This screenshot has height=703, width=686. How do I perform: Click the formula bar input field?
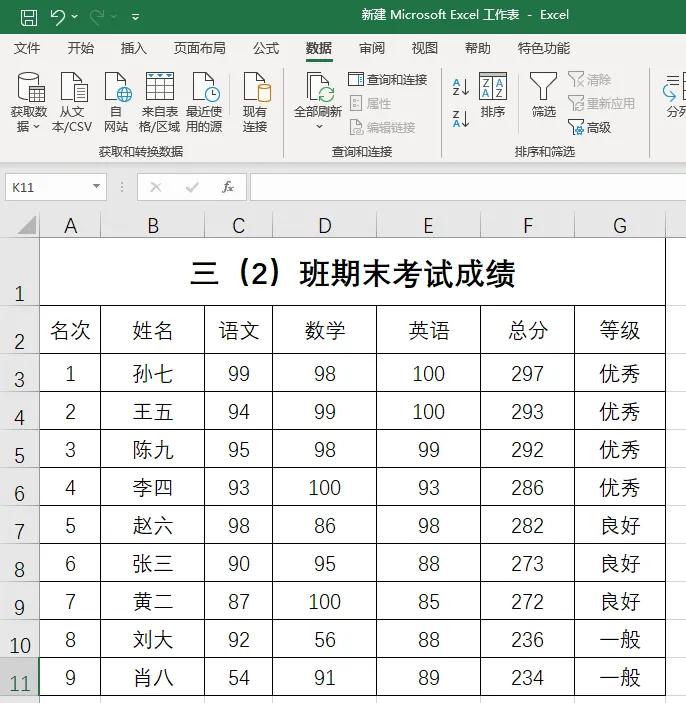pos(468,187)
